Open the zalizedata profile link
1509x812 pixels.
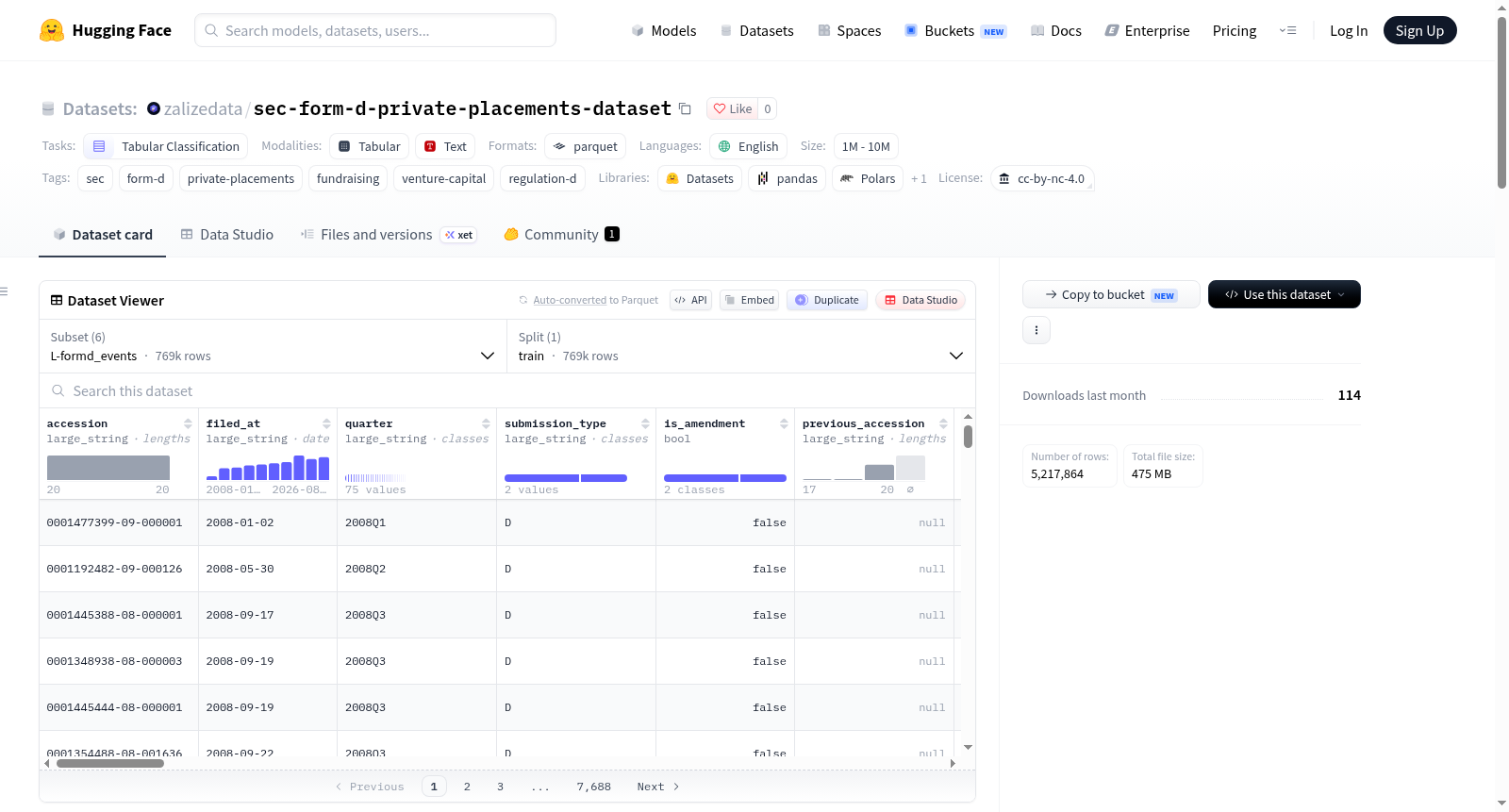tap(203, 108)
